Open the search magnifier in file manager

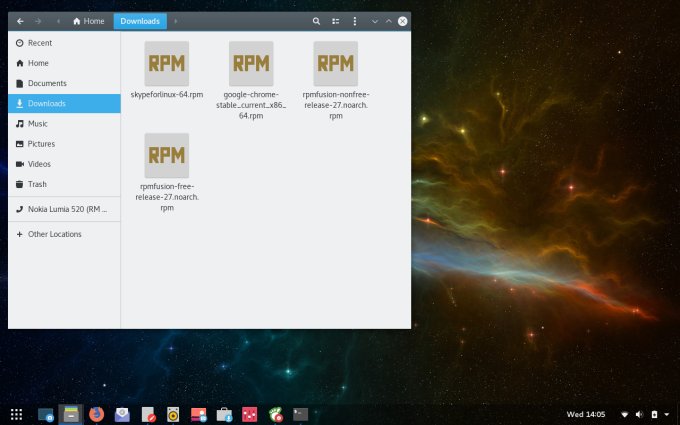pyautogui.click(x=316, y=21)
